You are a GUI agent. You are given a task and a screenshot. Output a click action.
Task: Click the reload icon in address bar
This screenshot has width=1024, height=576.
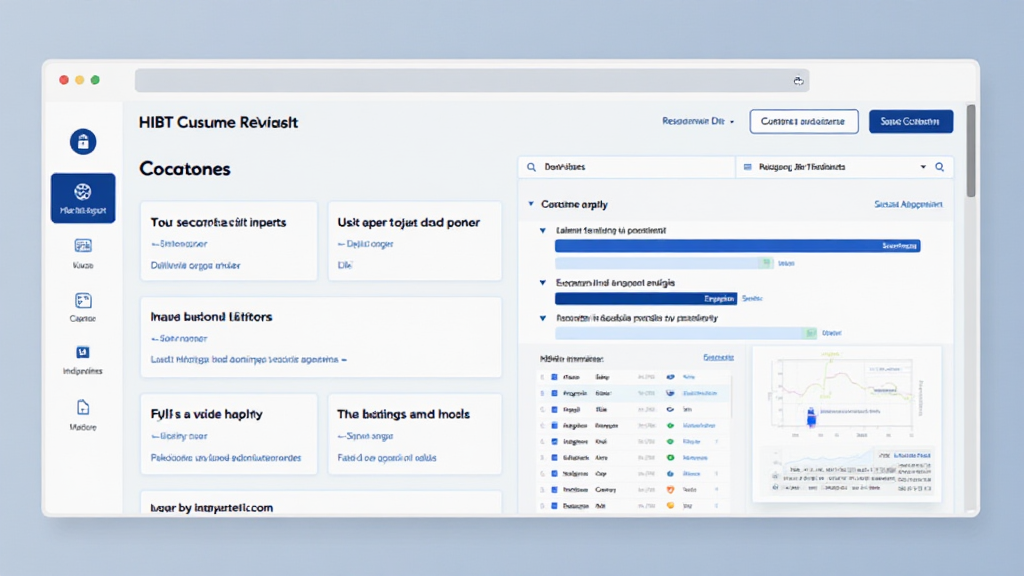pyautogui.click(x=798, y=81)
